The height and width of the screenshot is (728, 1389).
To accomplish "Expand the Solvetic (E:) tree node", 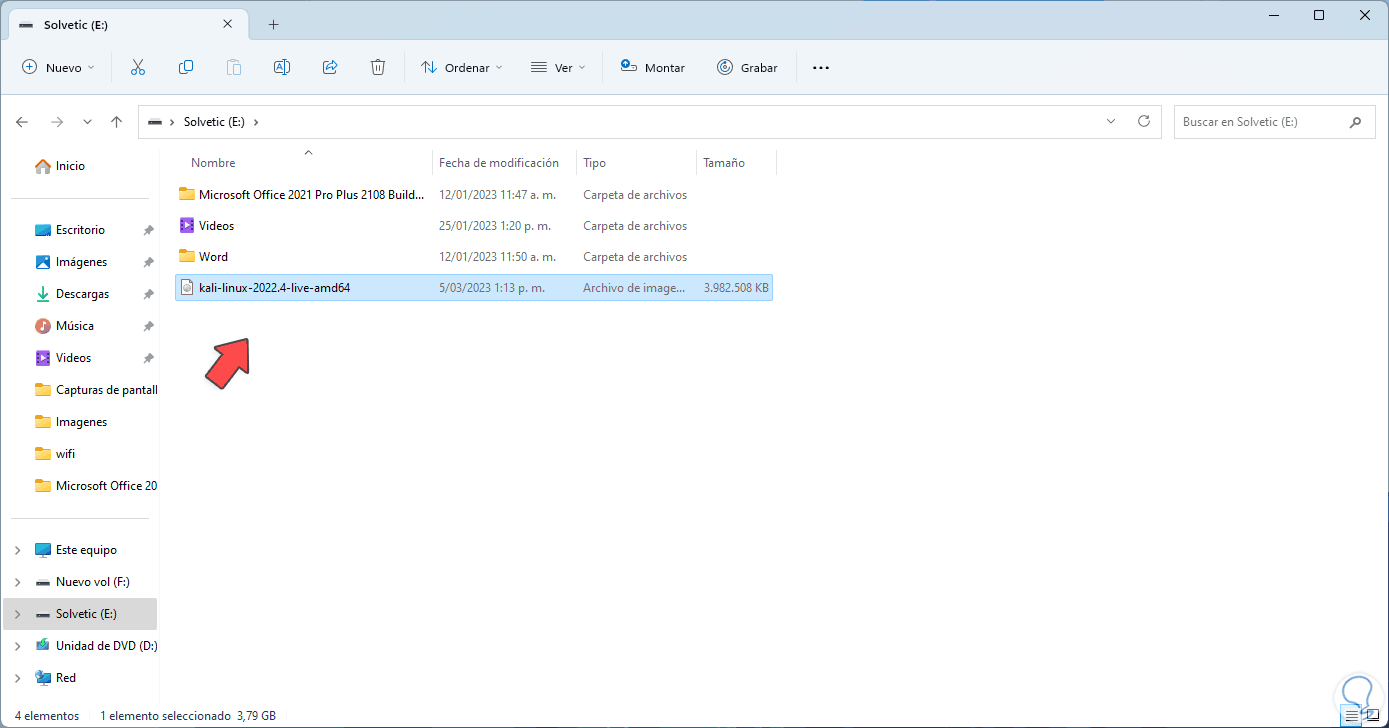I will 17,614.
